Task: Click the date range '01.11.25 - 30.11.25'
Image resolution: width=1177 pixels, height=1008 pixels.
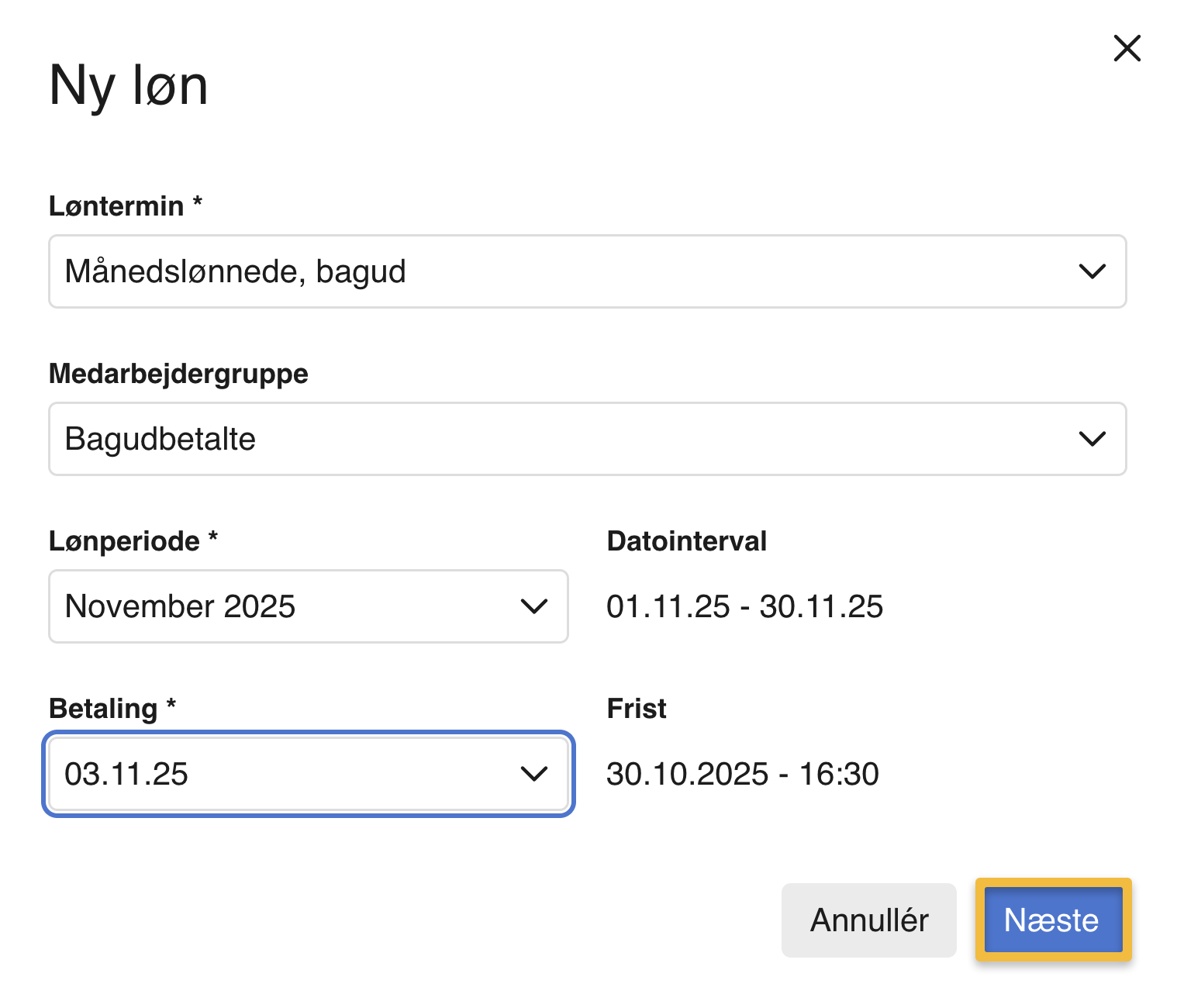Action: click(744, 606)
